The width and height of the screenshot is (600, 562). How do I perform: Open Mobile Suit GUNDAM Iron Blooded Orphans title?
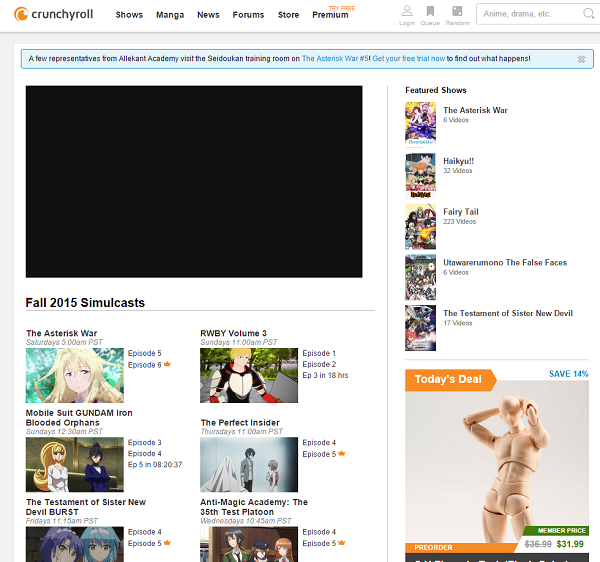(x=79, y=418)
